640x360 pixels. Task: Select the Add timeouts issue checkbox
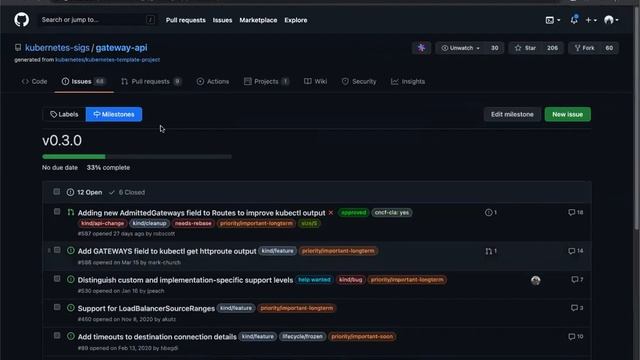click(x=57, y=336)
